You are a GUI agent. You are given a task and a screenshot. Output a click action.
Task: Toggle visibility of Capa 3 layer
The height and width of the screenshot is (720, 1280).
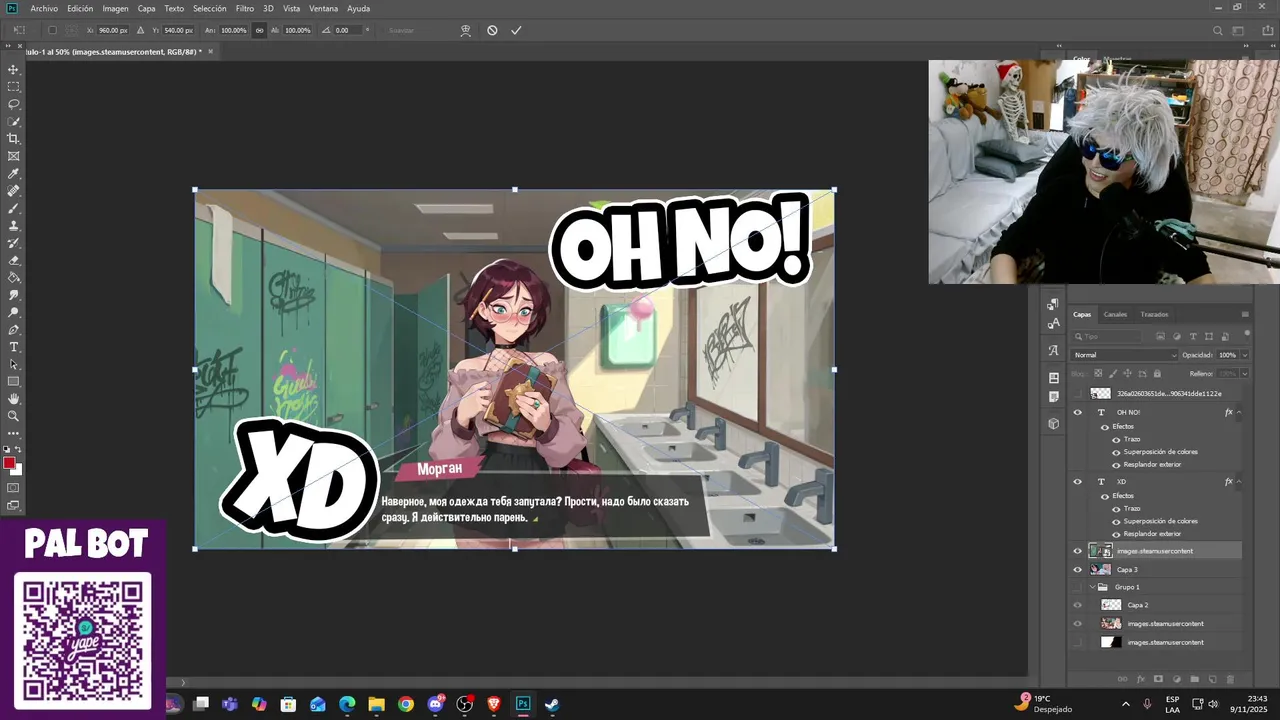(x=1077, y=570)
